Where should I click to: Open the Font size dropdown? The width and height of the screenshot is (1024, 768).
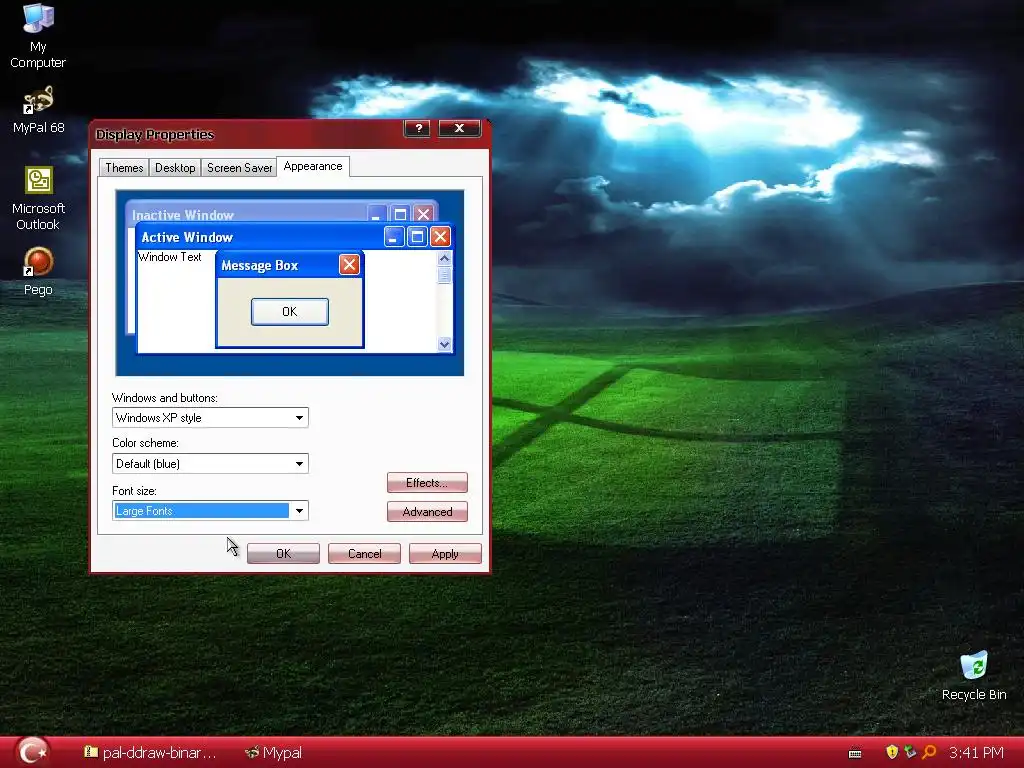pos(210,511)
